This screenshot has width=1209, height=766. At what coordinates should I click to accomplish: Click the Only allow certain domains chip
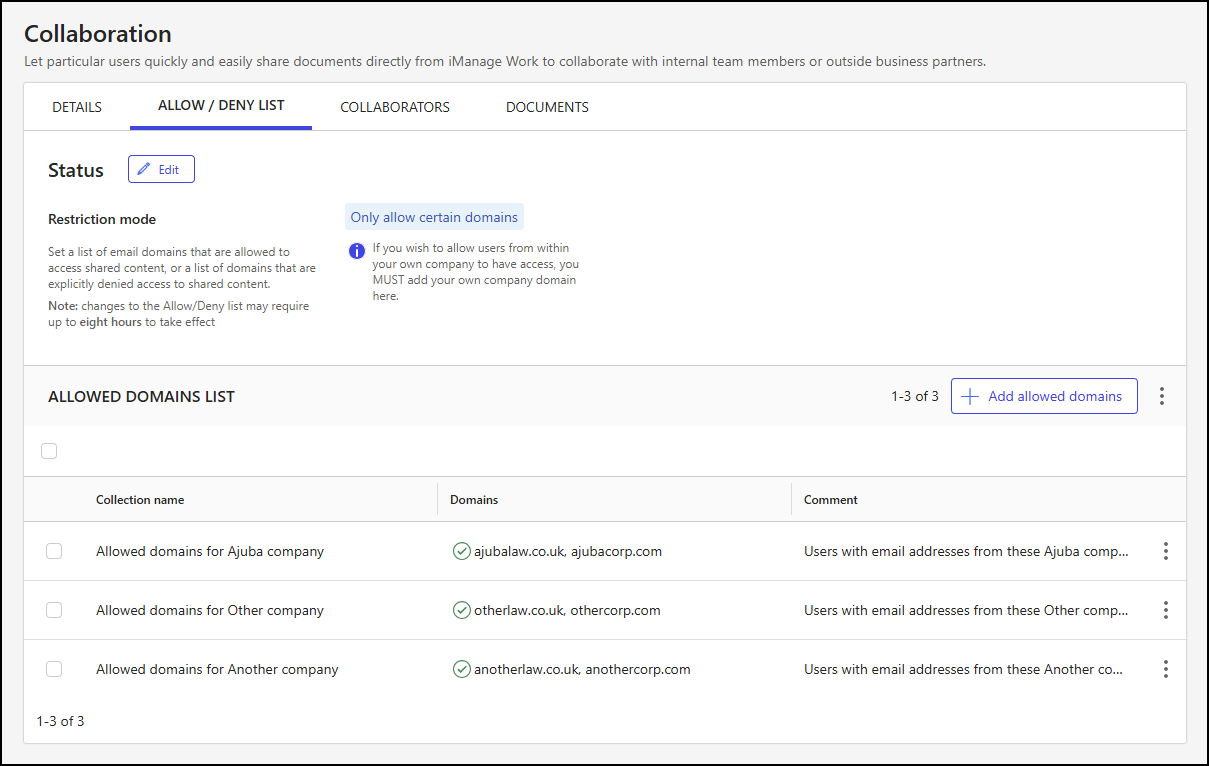tap(434, 216)
